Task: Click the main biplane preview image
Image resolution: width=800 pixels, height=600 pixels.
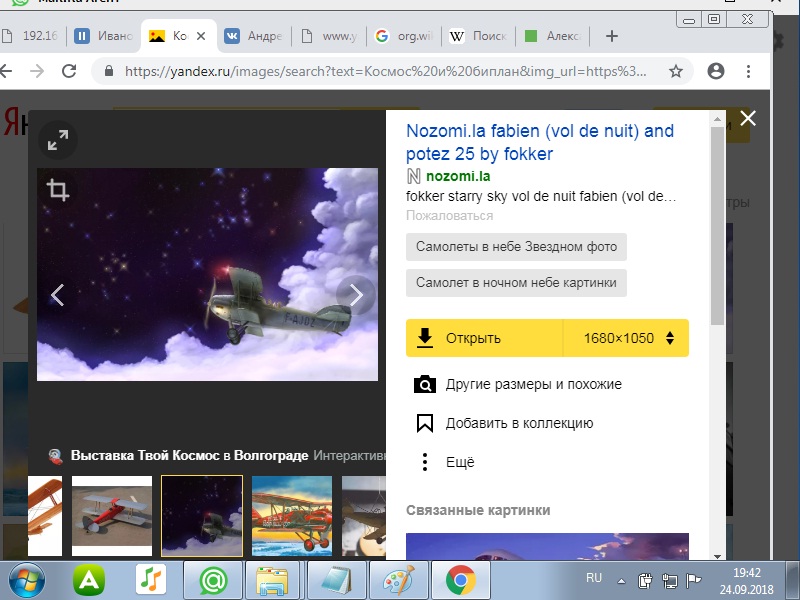Action: coord(208,274)
